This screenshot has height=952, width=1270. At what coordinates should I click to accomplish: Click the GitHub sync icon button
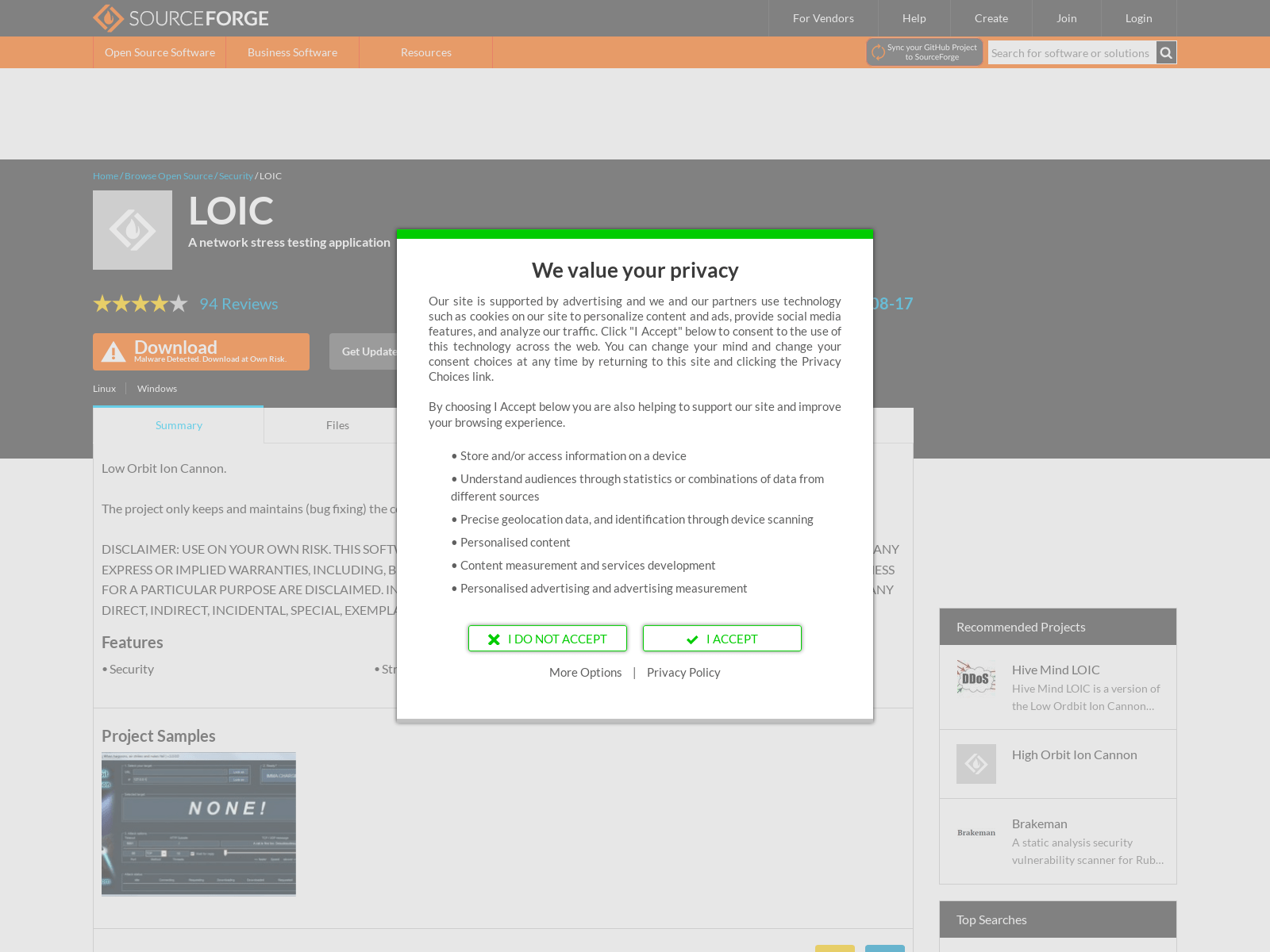[925, 52]
